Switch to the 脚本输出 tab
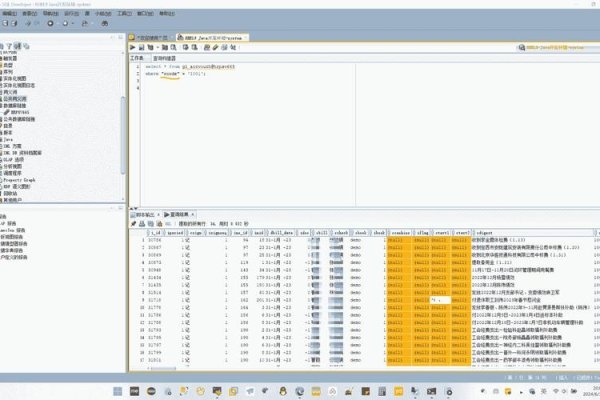This screenshot has height=400, width=600. coord(148,212)
